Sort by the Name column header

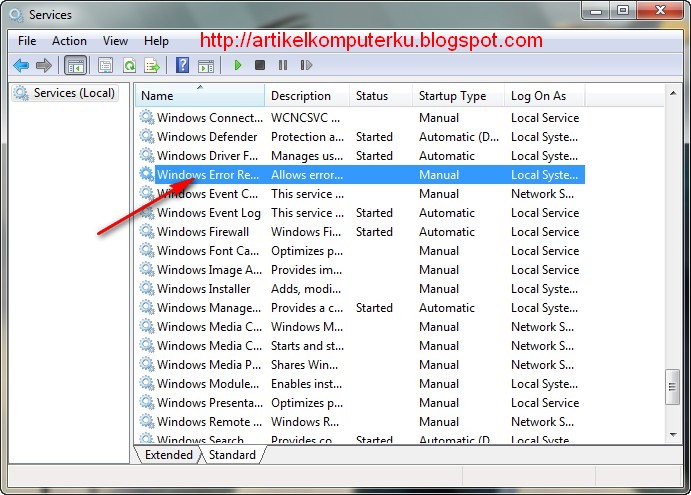pyautogui.click(x=200, y=96)
